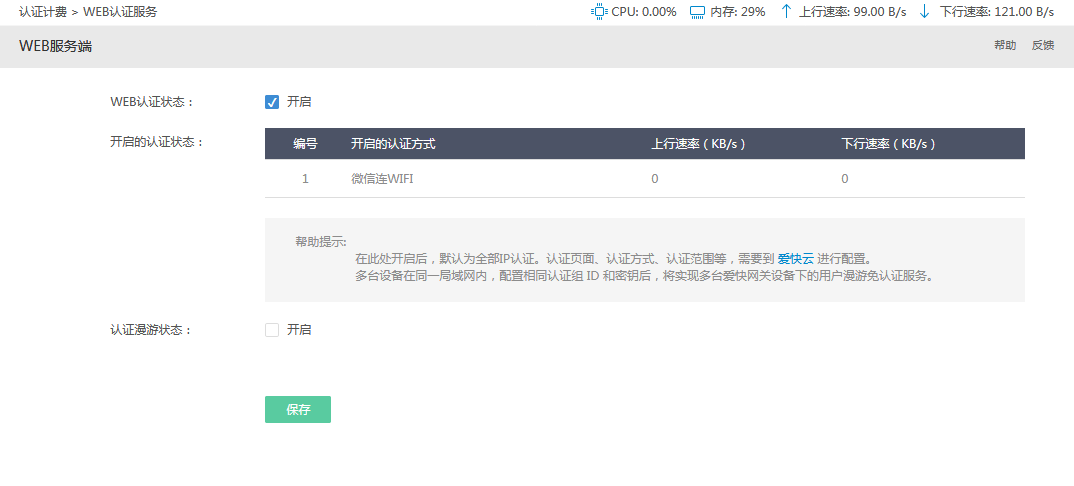1074x486 pixels.
Task: Click the 认证漫游状态 label
Action: point(151,330)
